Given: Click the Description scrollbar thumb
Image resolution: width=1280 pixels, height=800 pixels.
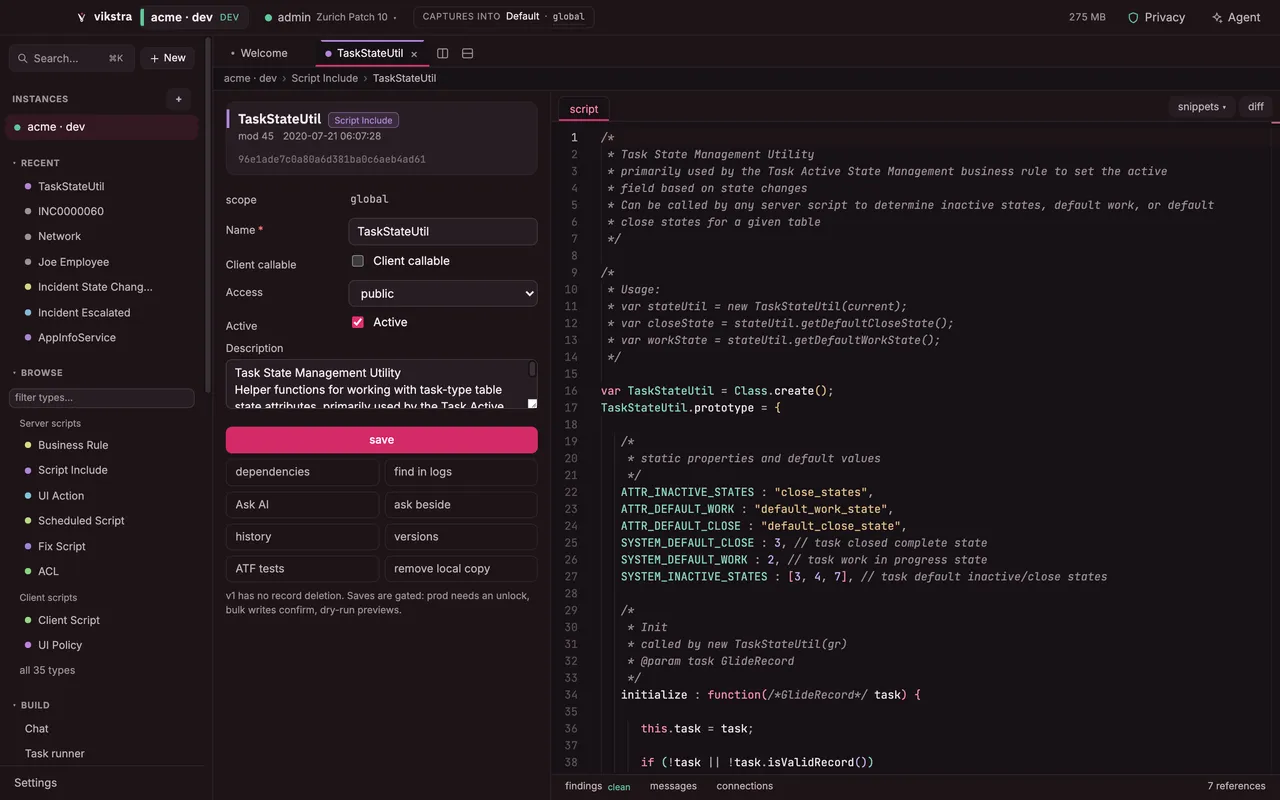Looking at the screenshot, I should point(532,370).
